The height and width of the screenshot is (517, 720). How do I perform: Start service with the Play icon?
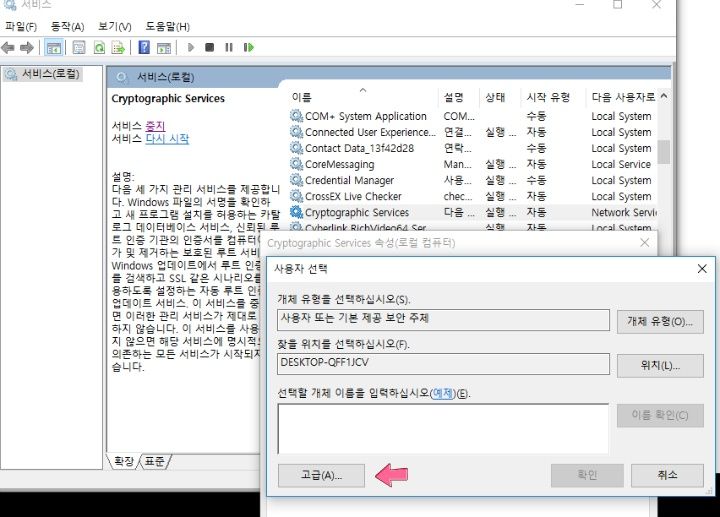pos(191,47)
